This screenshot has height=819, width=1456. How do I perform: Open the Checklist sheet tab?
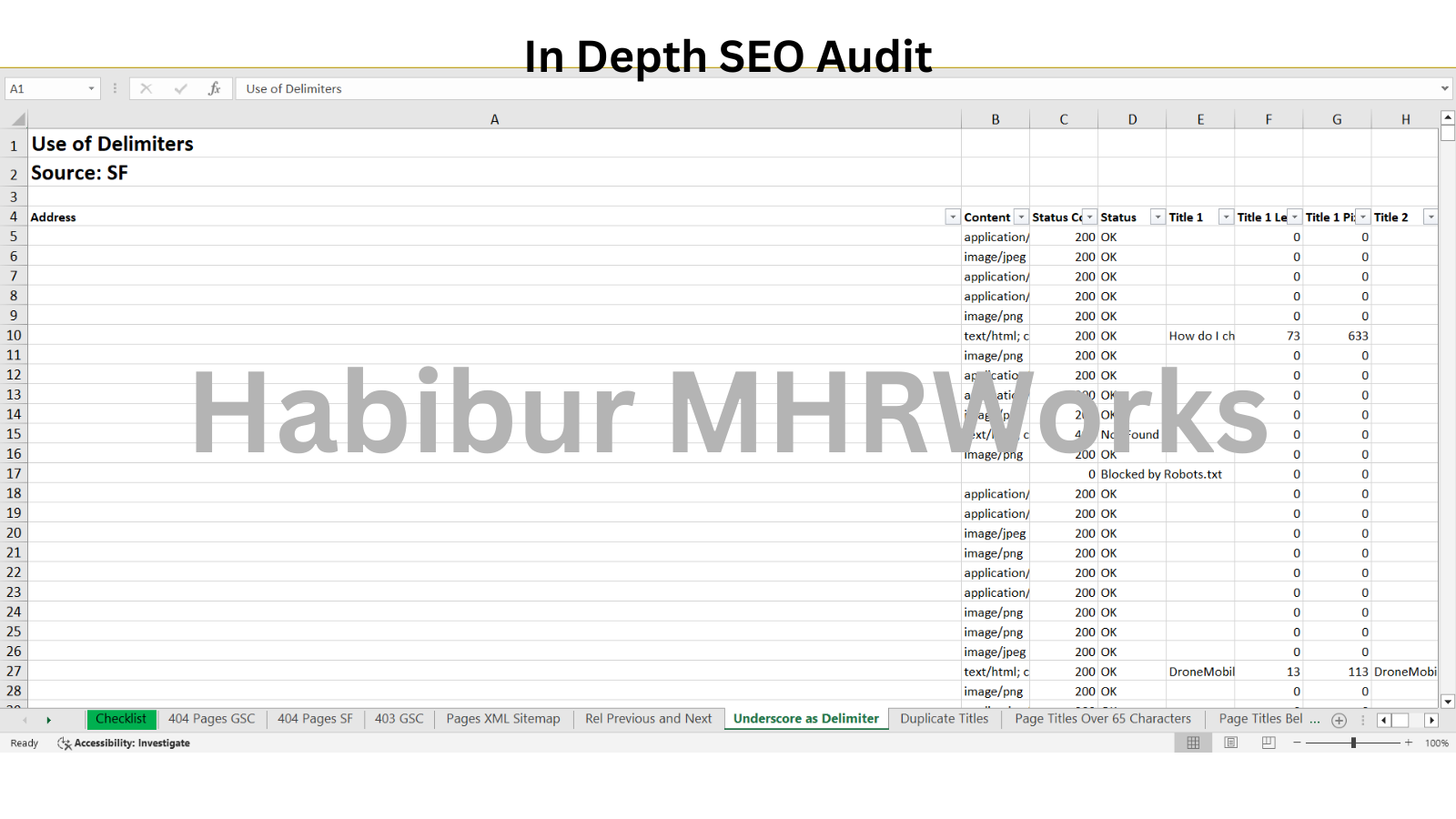point(121,719)
